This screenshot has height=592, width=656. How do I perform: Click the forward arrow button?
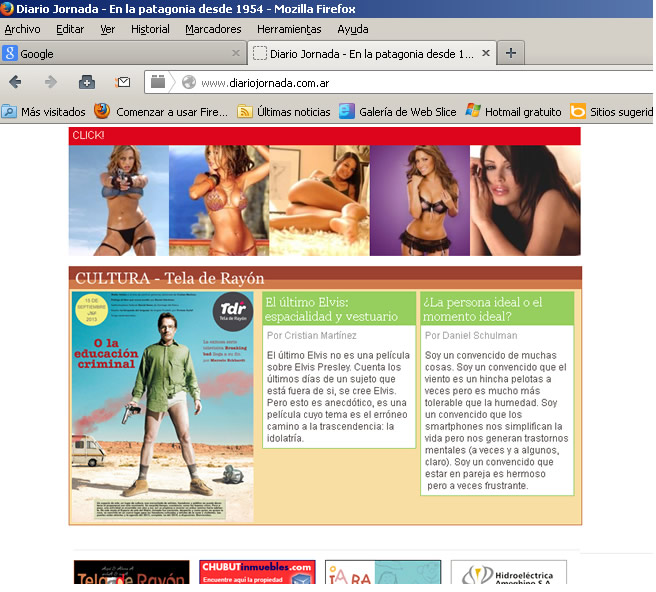(x=51, y=82)
